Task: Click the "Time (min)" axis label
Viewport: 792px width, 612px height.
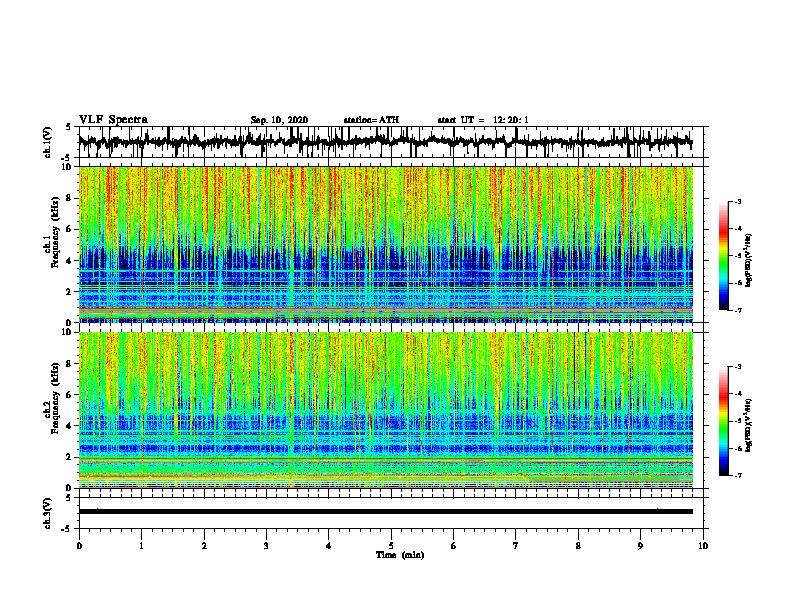Action: pyautogui.click(x=400, y=555)
